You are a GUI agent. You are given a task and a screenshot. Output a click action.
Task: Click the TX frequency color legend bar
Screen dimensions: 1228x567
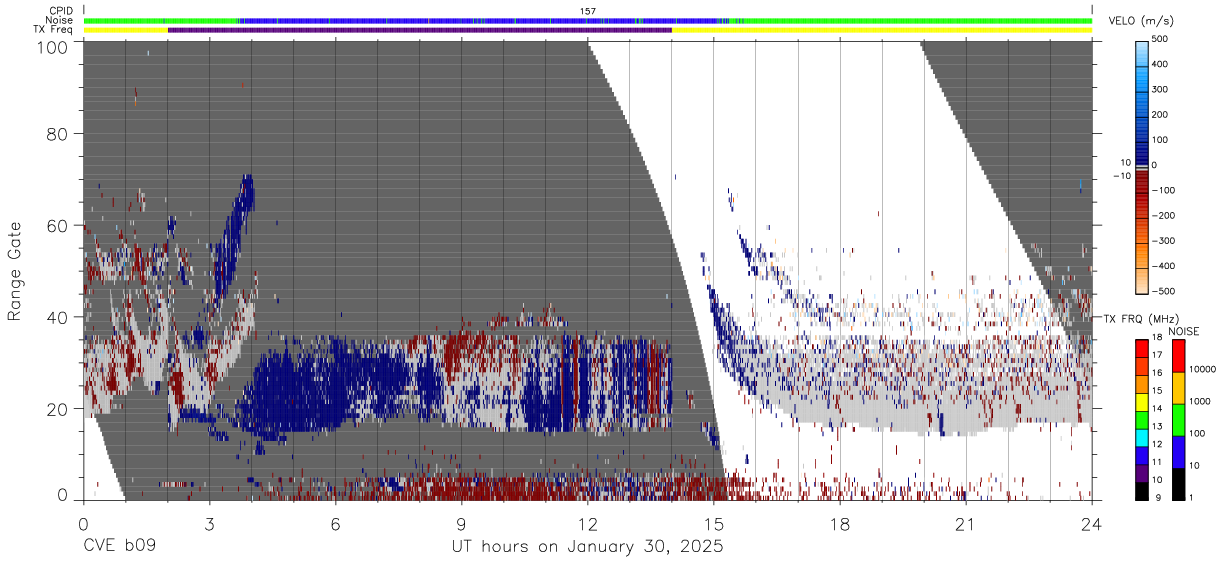pyautogui.click(x=1142, y=420)
